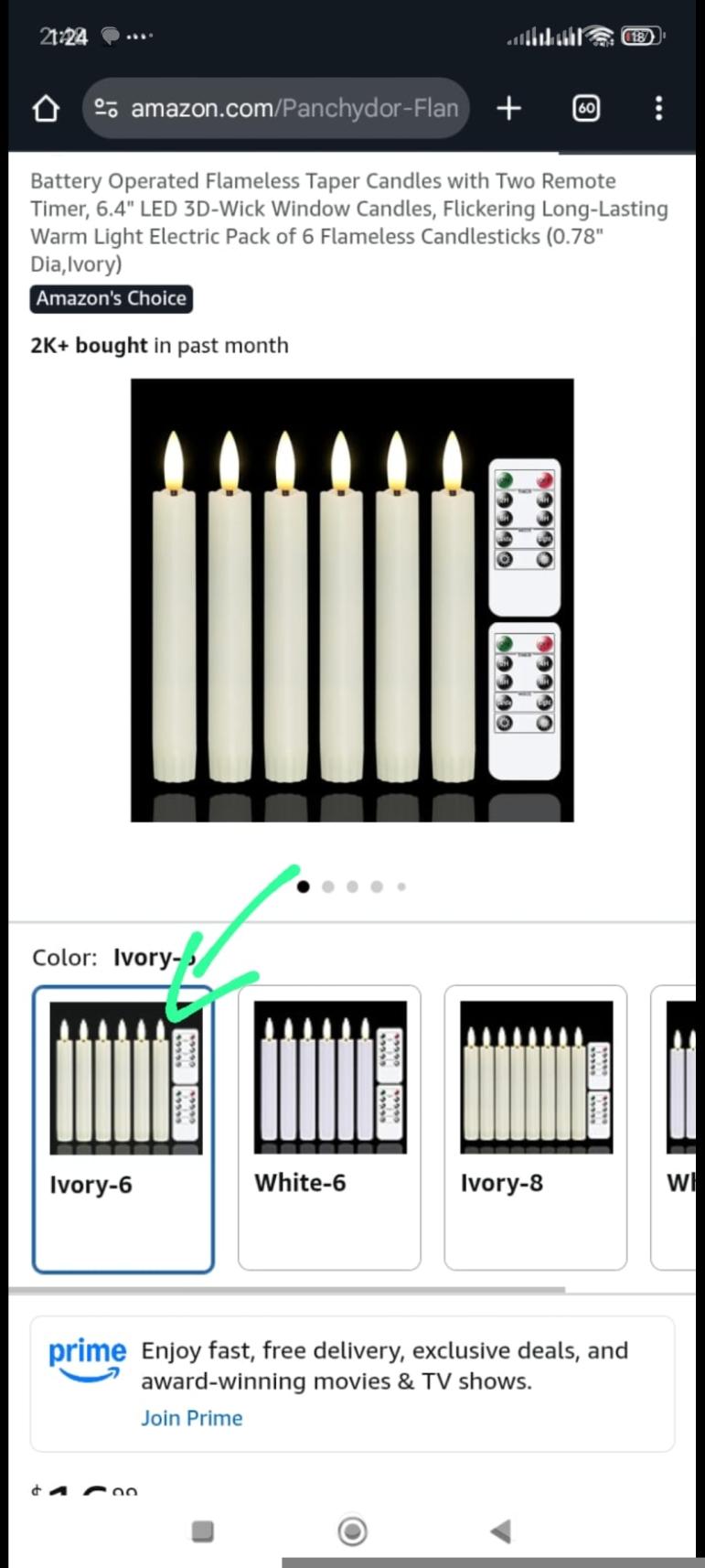
Task: Tap the prime logo in banner
Action: [87, 1359]
